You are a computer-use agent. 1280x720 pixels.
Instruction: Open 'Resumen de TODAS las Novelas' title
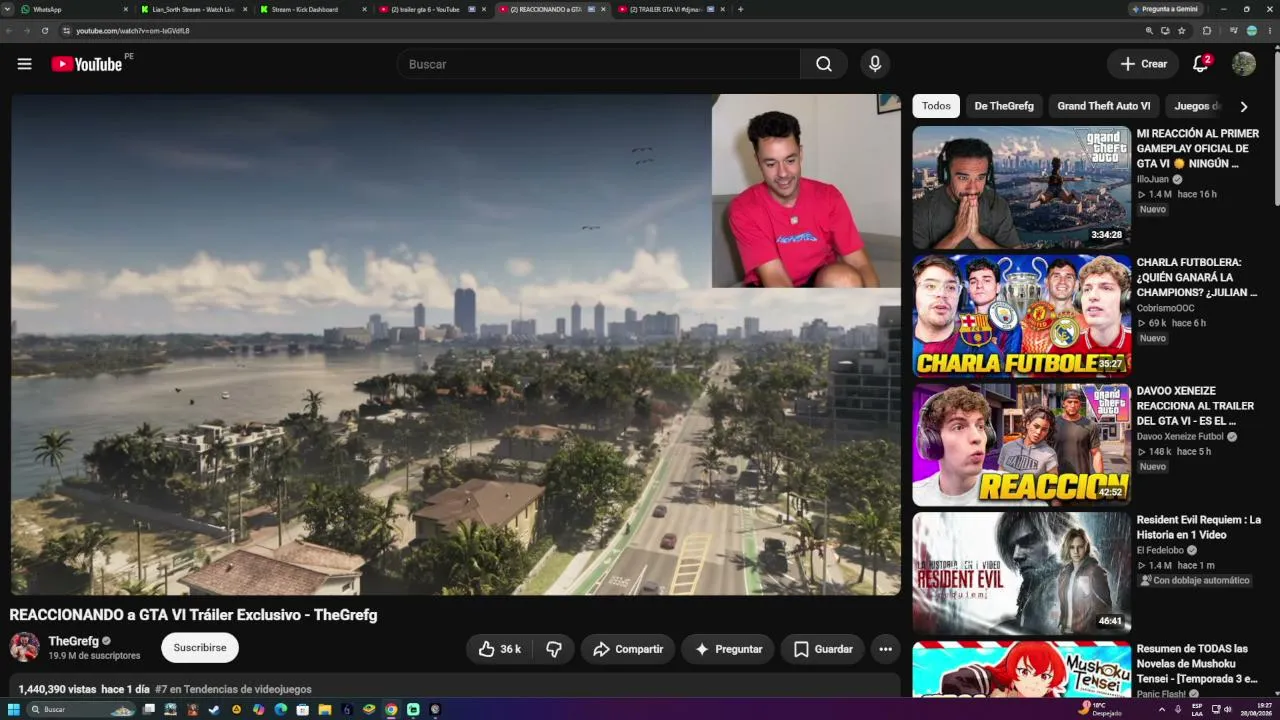pos(1197,664)
